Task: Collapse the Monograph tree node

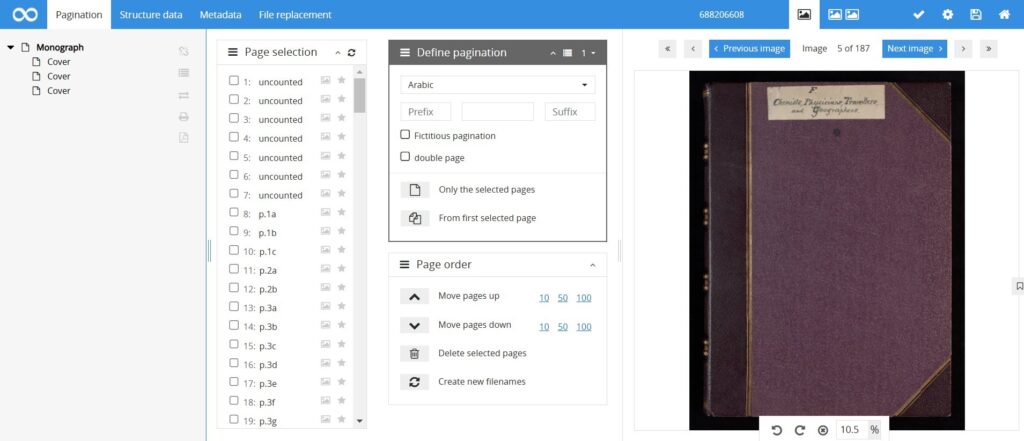Action: tap(10, 48)
